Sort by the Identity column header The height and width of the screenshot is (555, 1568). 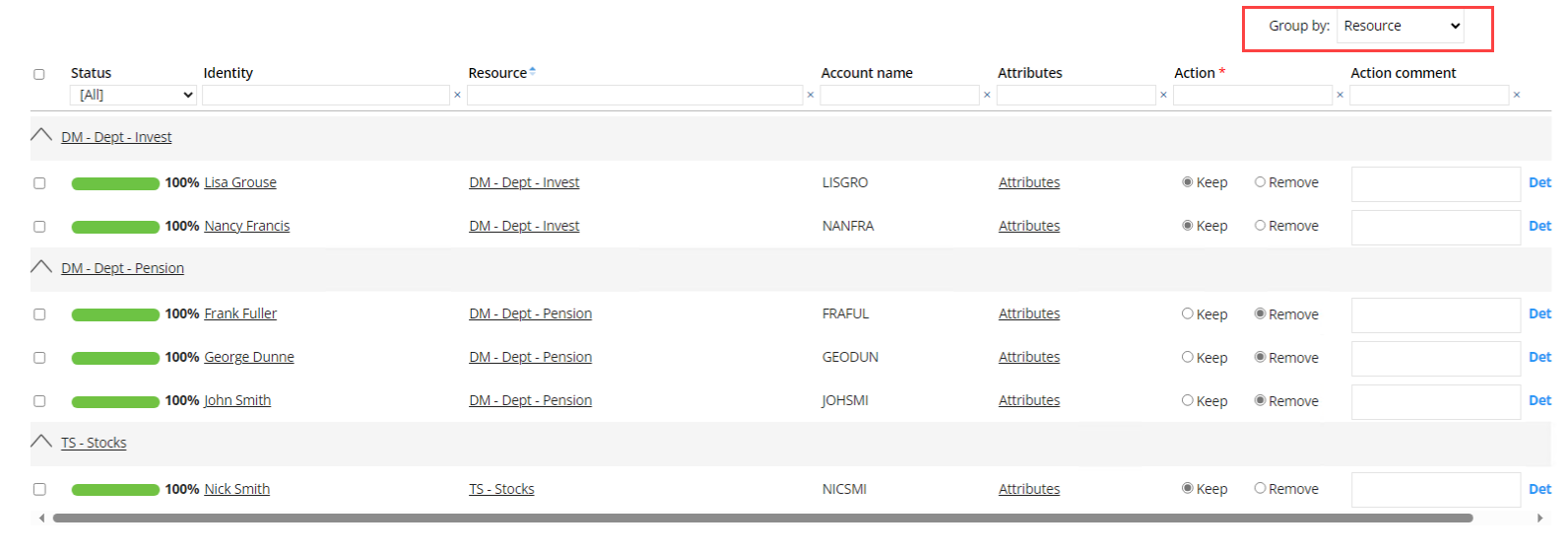[x=229, y=73]
